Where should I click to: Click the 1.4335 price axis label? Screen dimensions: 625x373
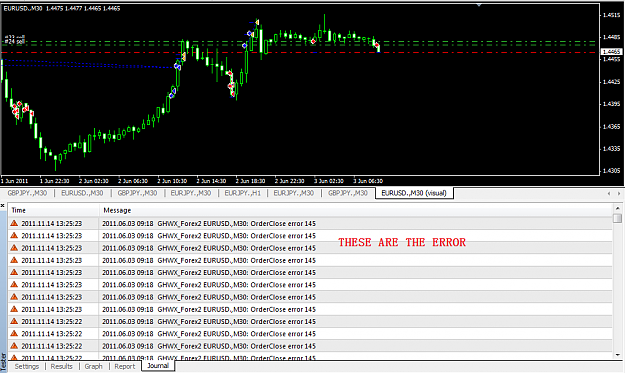pos(612,149)
